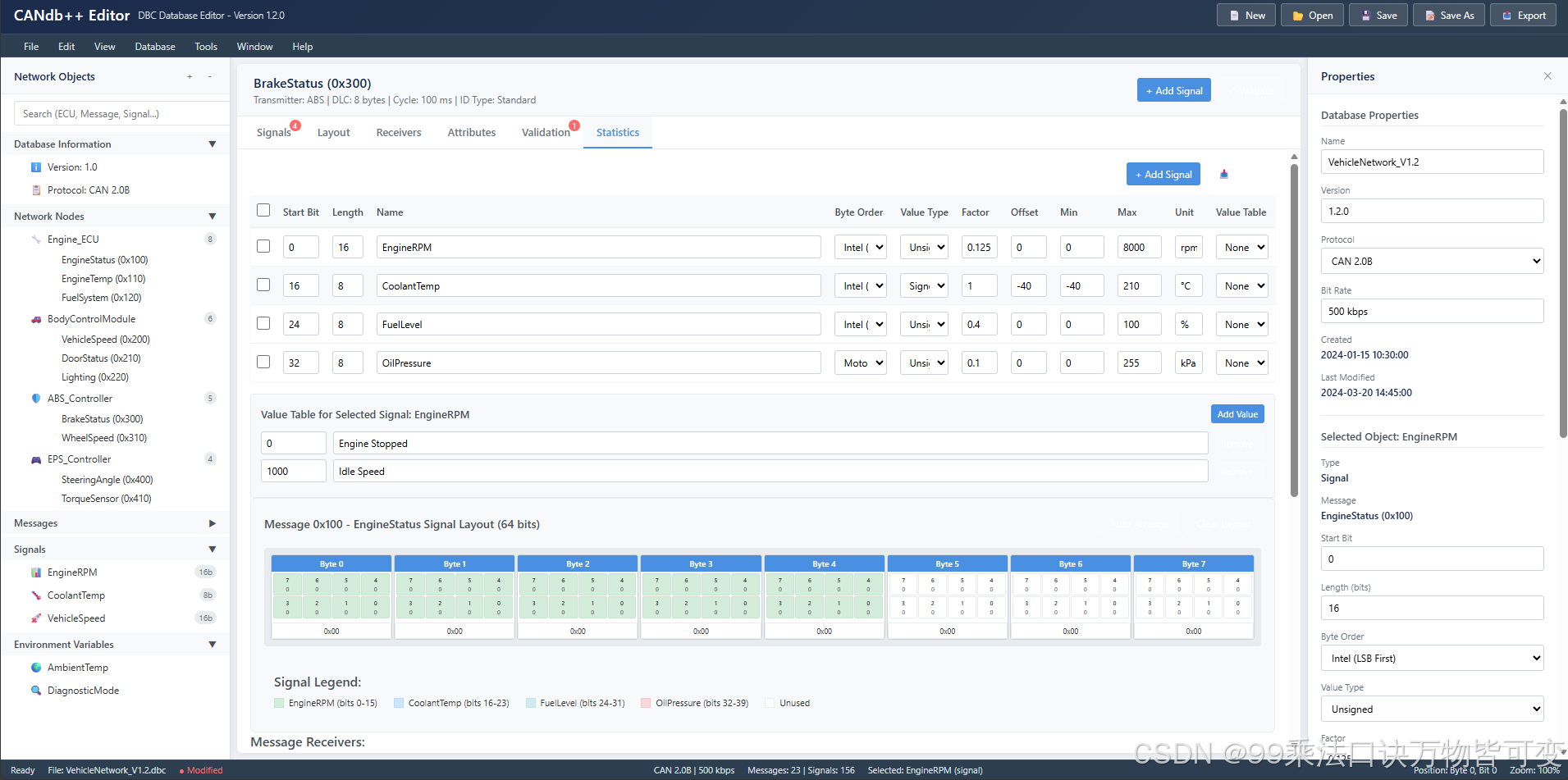Close the Properties panel
The height and width of the screenshot is (780, 1568).
(1547, 76)
